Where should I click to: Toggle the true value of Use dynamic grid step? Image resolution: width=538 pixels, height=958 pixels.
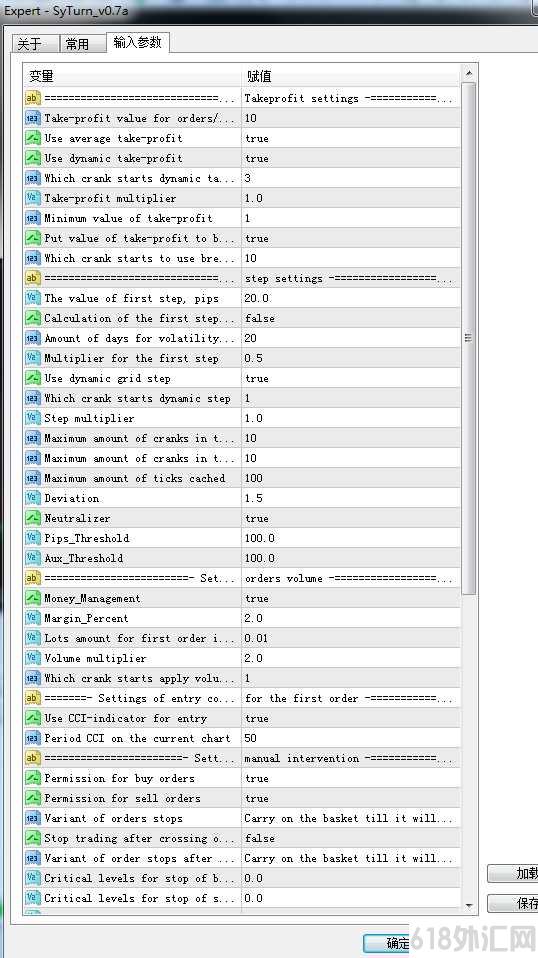click(x=351, y=378)
